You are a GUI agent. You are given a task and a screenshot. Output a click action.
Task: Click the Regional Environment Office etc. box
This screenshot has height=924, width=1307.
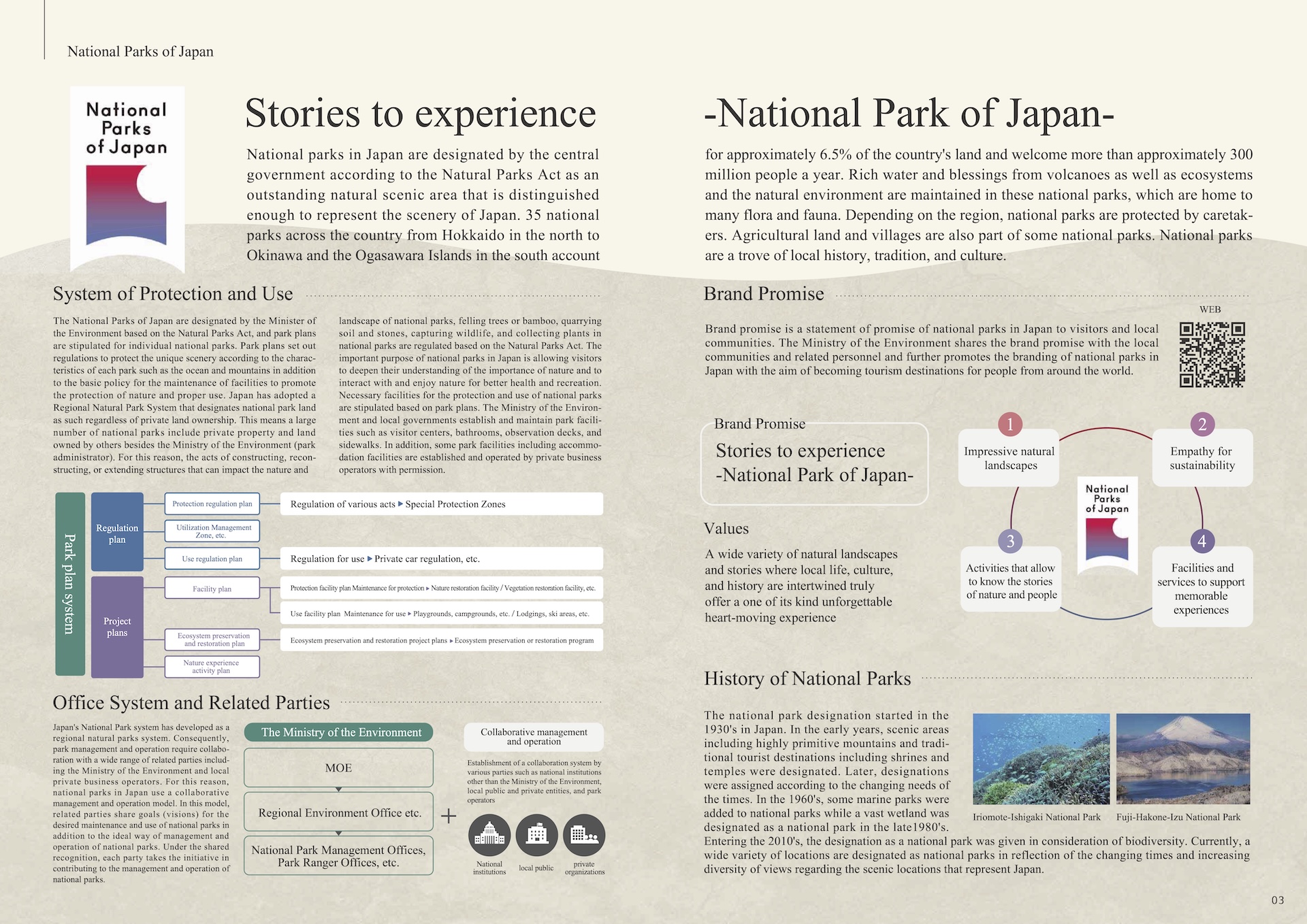click(x=339, y=812)
